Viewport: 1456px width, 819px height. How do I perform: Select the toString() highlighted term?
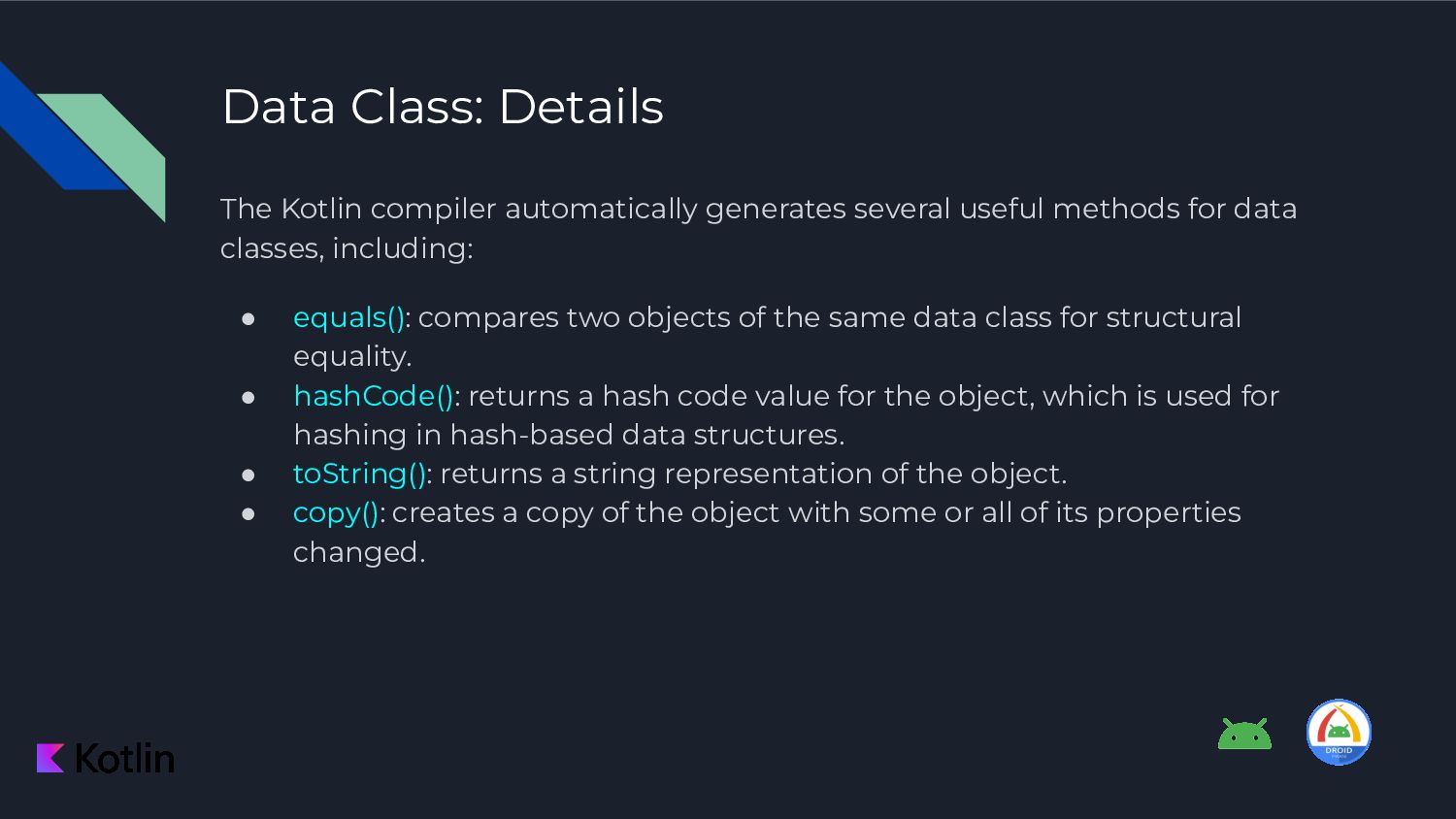tap(359, 474)
